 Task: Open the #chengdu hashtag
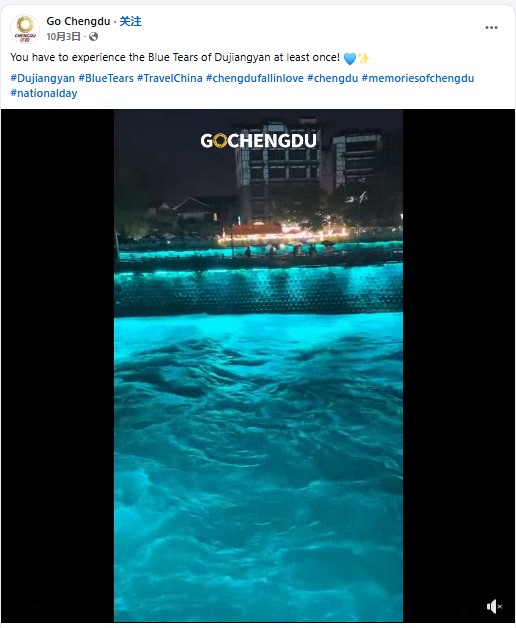tap(333, 78)
